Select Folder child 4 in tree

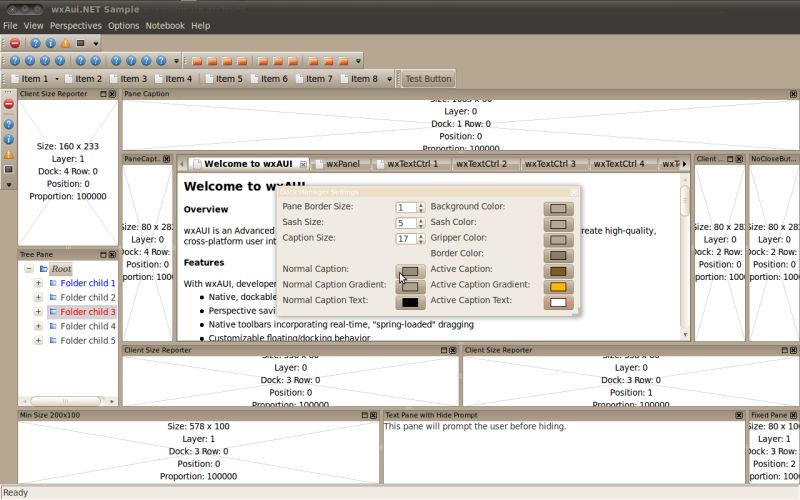pyautogui.click(x=88, y=326)
